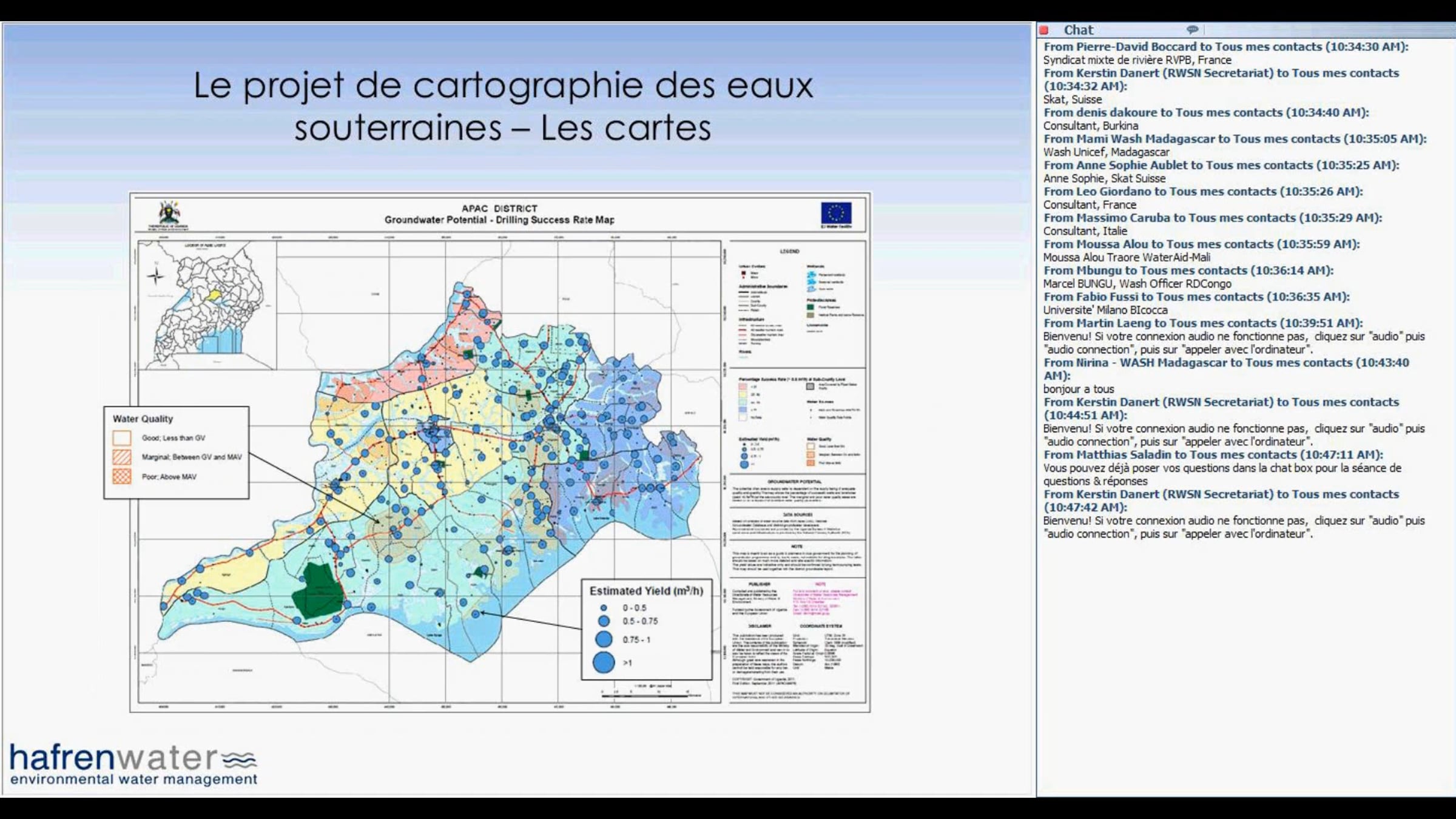This screenshot has height=819, width=1456.
Task: Click the 'Estimated Yield (m³/h)' legend heading
Action: click(646, 590)
